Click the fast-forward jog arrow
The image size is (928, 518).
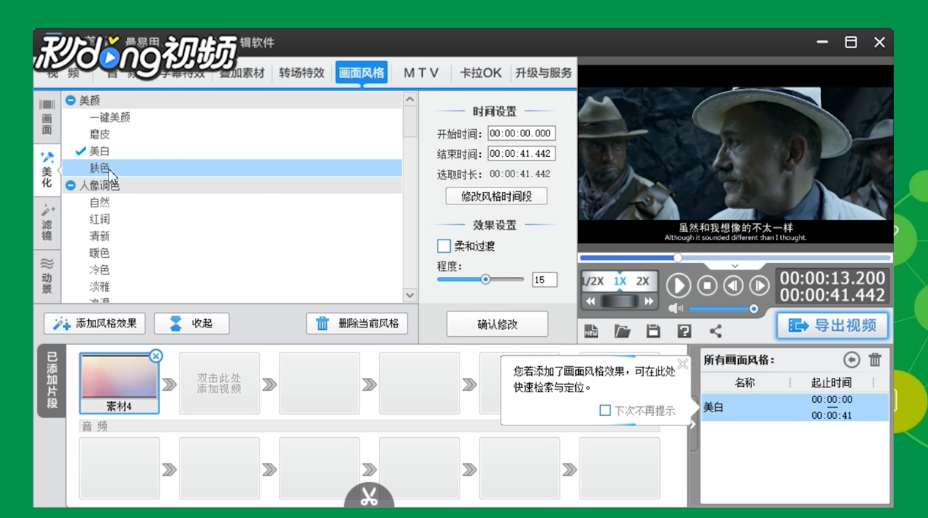tap(649, 301)
